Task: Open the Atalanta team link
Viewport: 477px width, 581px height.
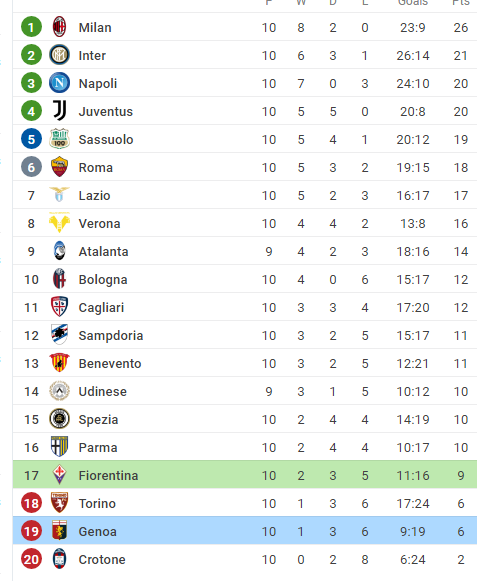Action: pyautogui.click(x=103, y=251)
